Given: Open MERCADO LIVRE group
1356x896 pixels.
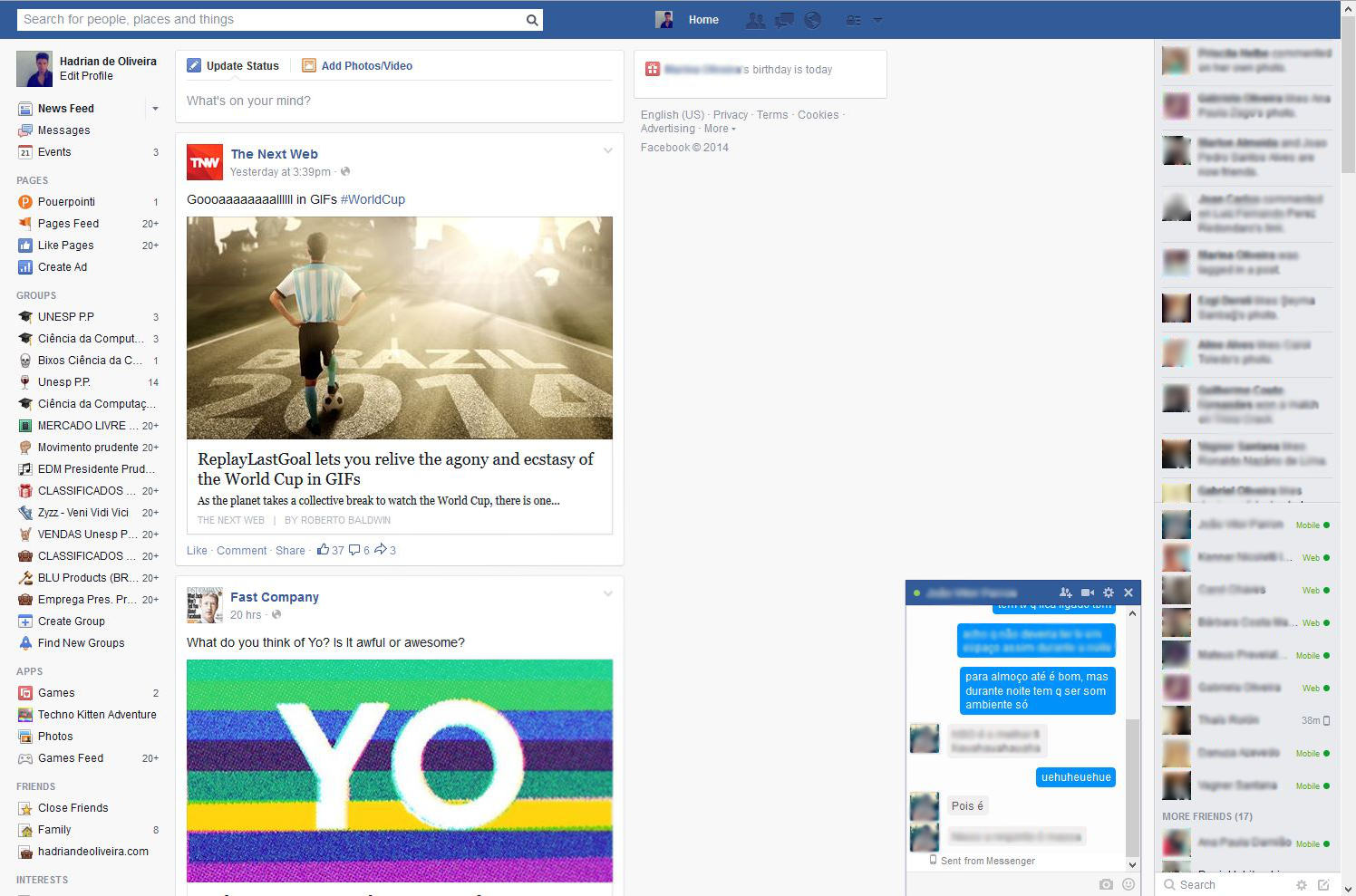Looking at the screenshot, I should click(x=87, y=426).
